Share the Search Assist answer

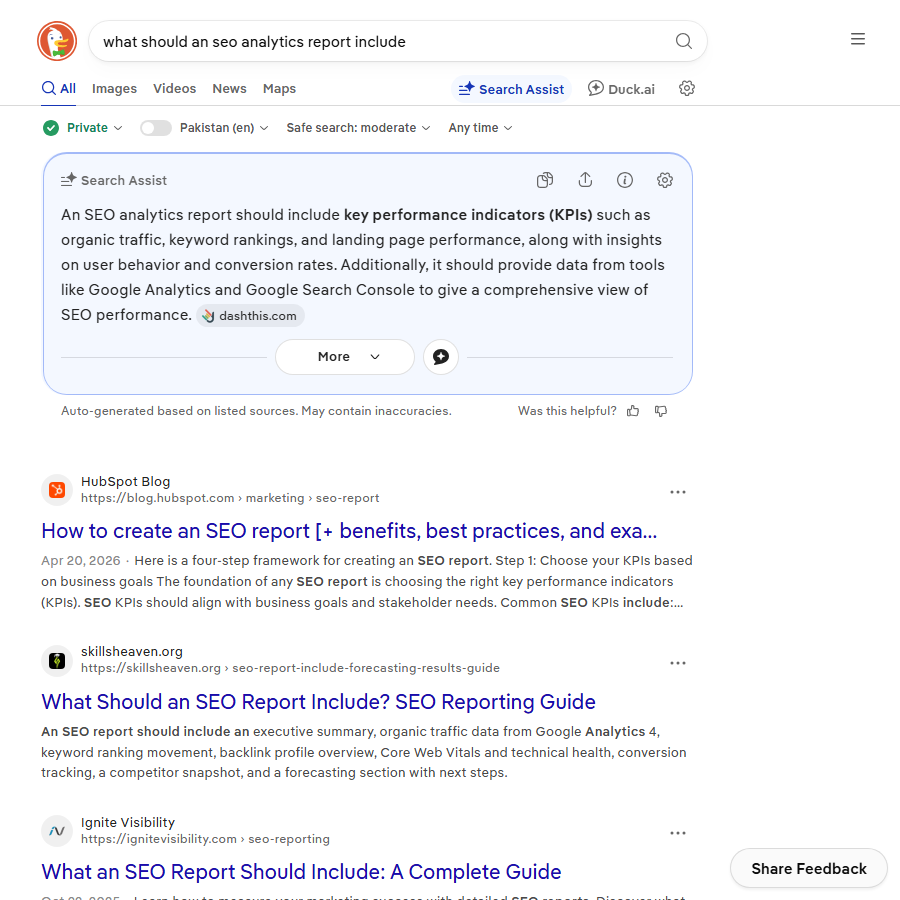585,180
